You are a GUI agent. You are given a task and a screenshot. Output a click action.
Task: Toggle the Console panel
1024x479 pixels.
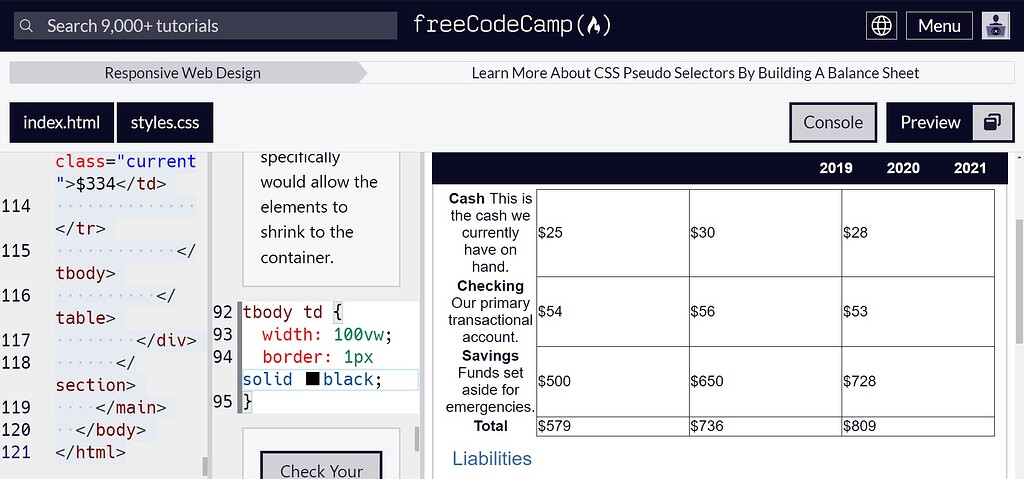point(833,122)
